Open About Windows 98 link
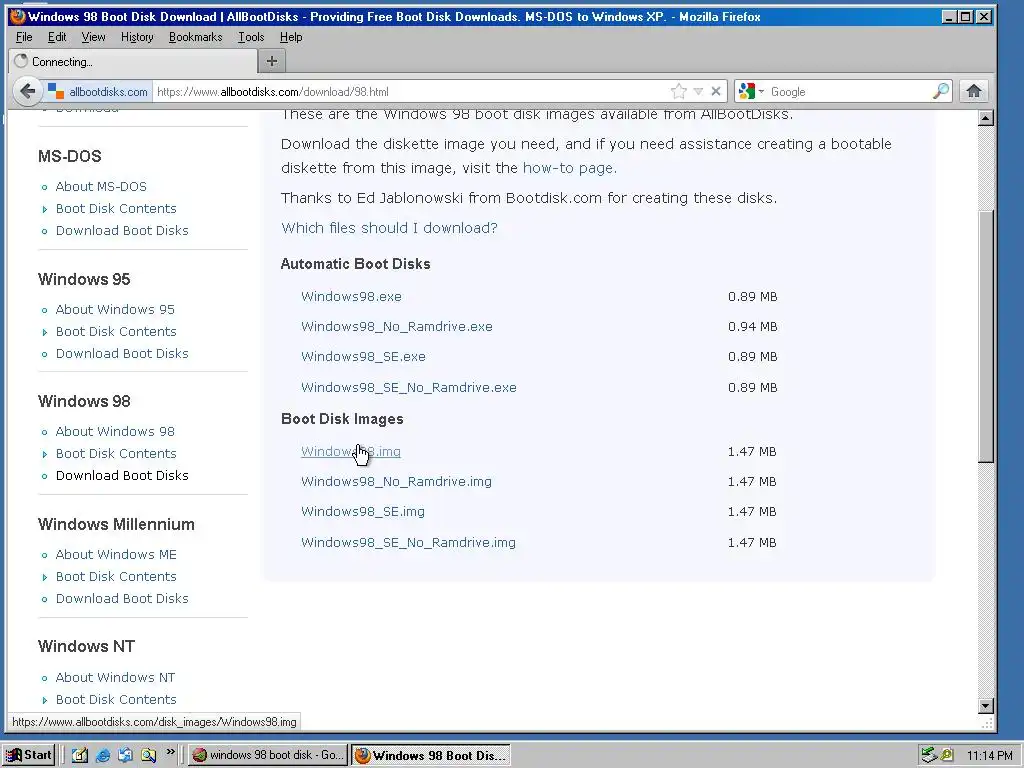This screenshot has height=768, width=1024. (x=115, y=432)
